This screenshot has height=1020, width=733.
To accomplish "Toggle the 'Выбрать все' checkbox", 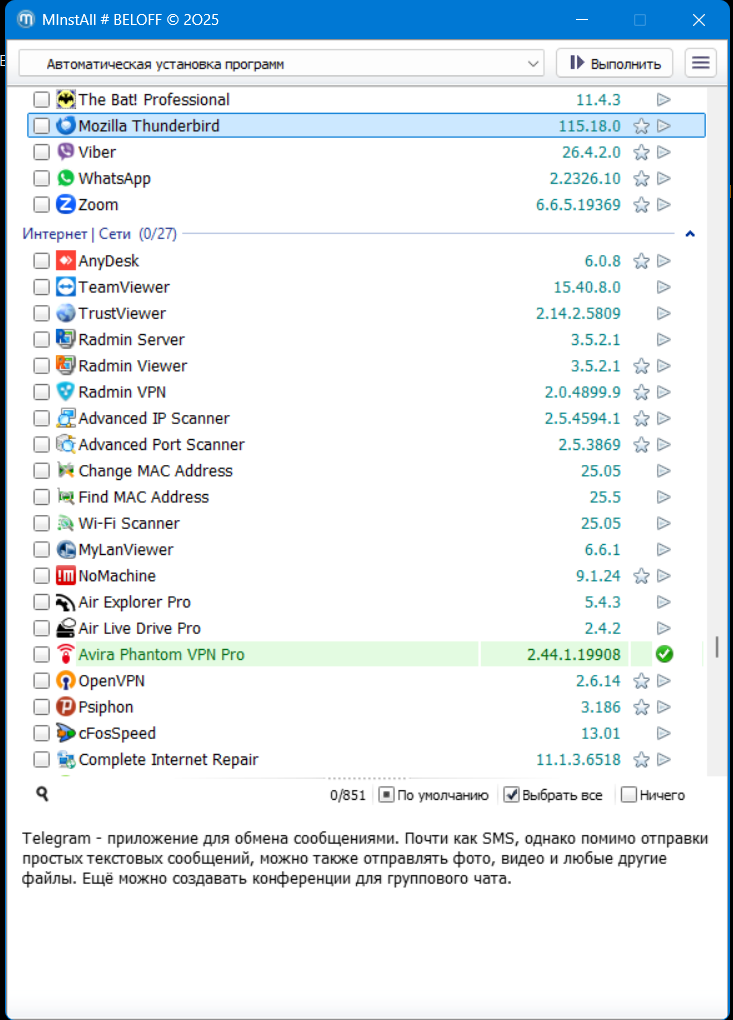I will coord(511,795).
